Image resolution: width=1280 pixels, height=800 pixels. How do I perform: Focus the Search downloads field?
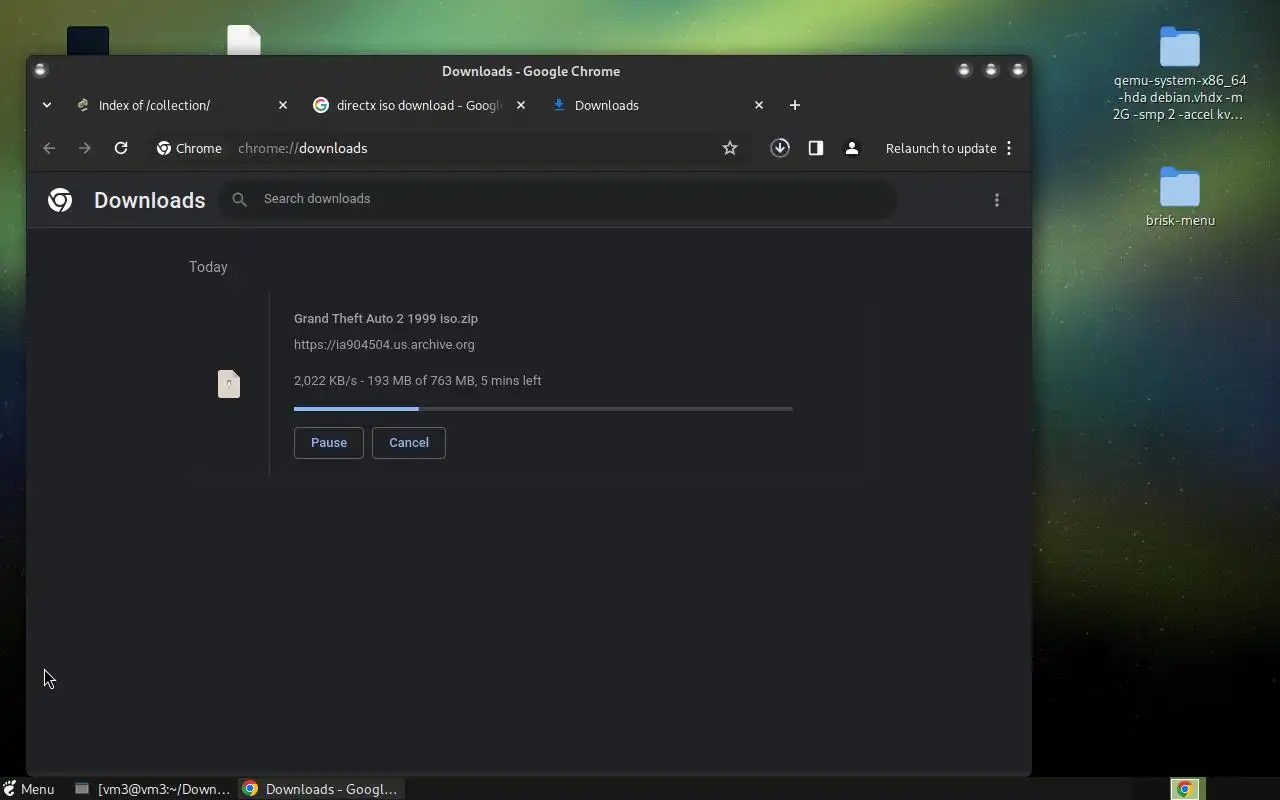tap(557, 199)
